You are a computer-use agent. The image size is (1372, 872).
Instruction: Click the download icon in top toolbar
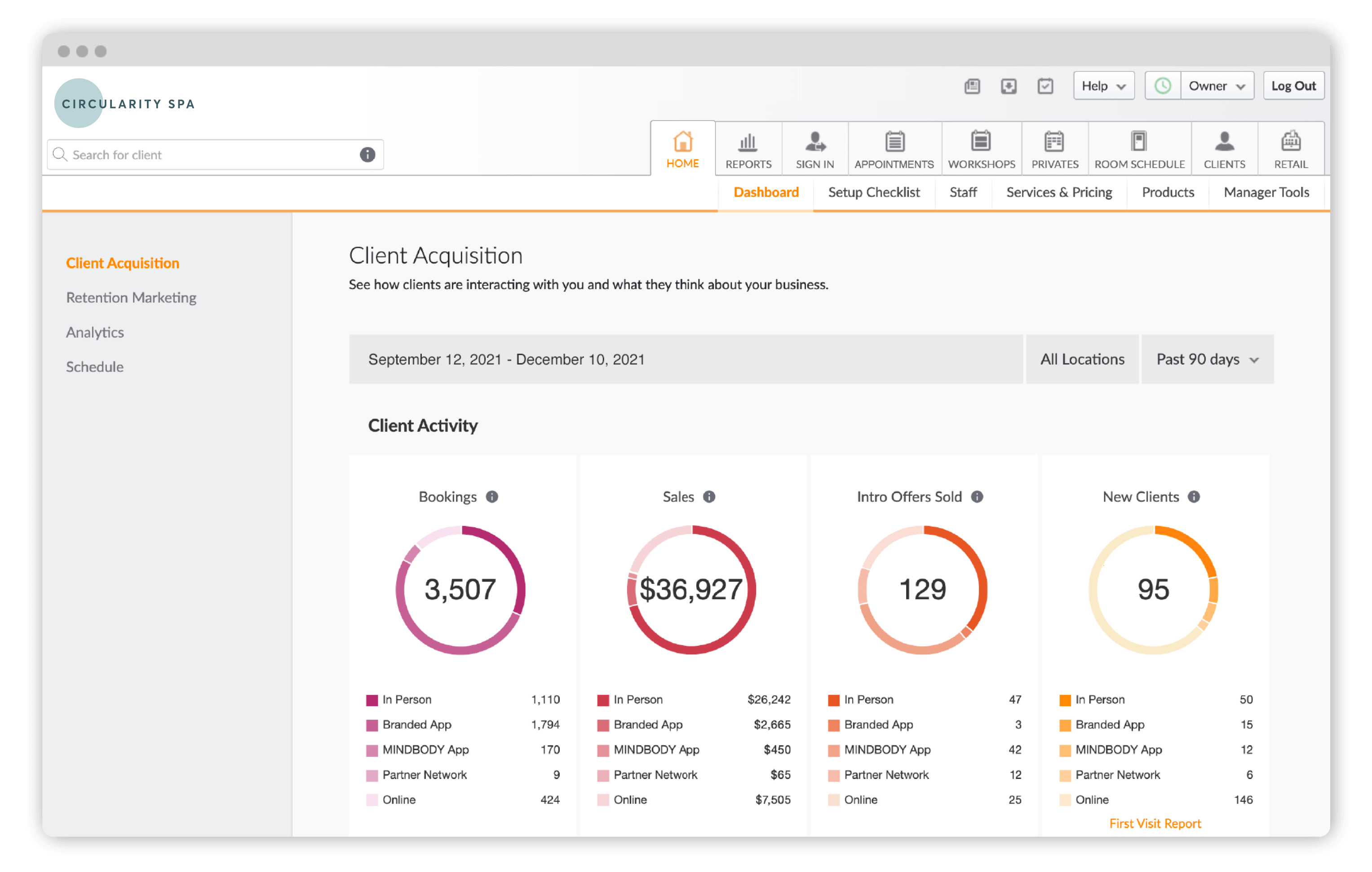coord(1009,86)
